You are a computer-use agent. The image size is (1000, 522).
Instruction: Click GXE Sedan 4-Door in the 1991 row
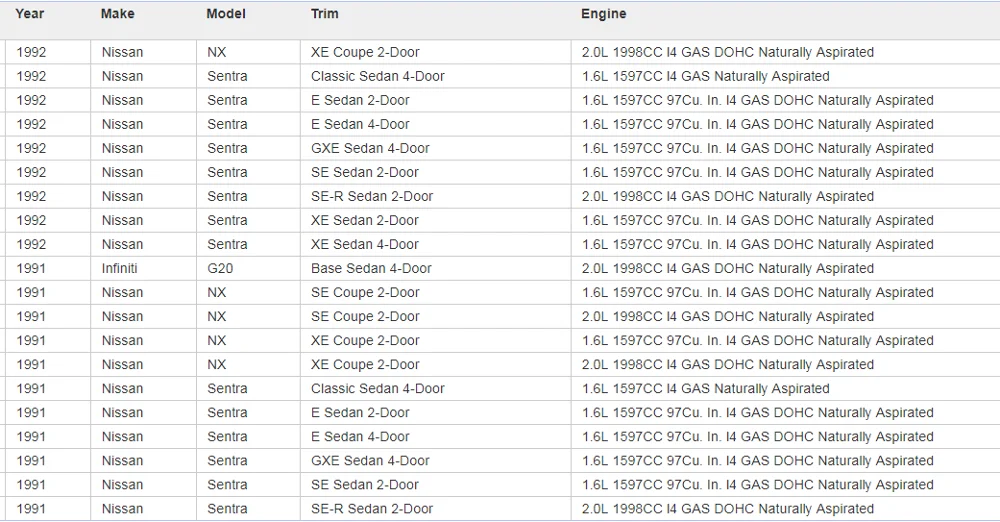pos(370,460)
